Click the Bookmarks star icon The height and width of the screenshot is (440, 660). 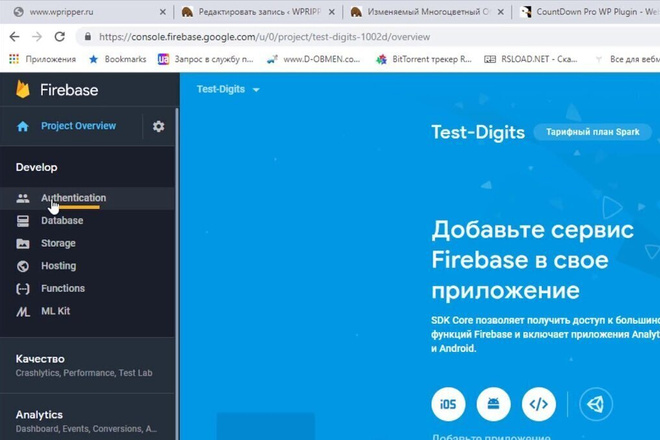coord(93,59)
